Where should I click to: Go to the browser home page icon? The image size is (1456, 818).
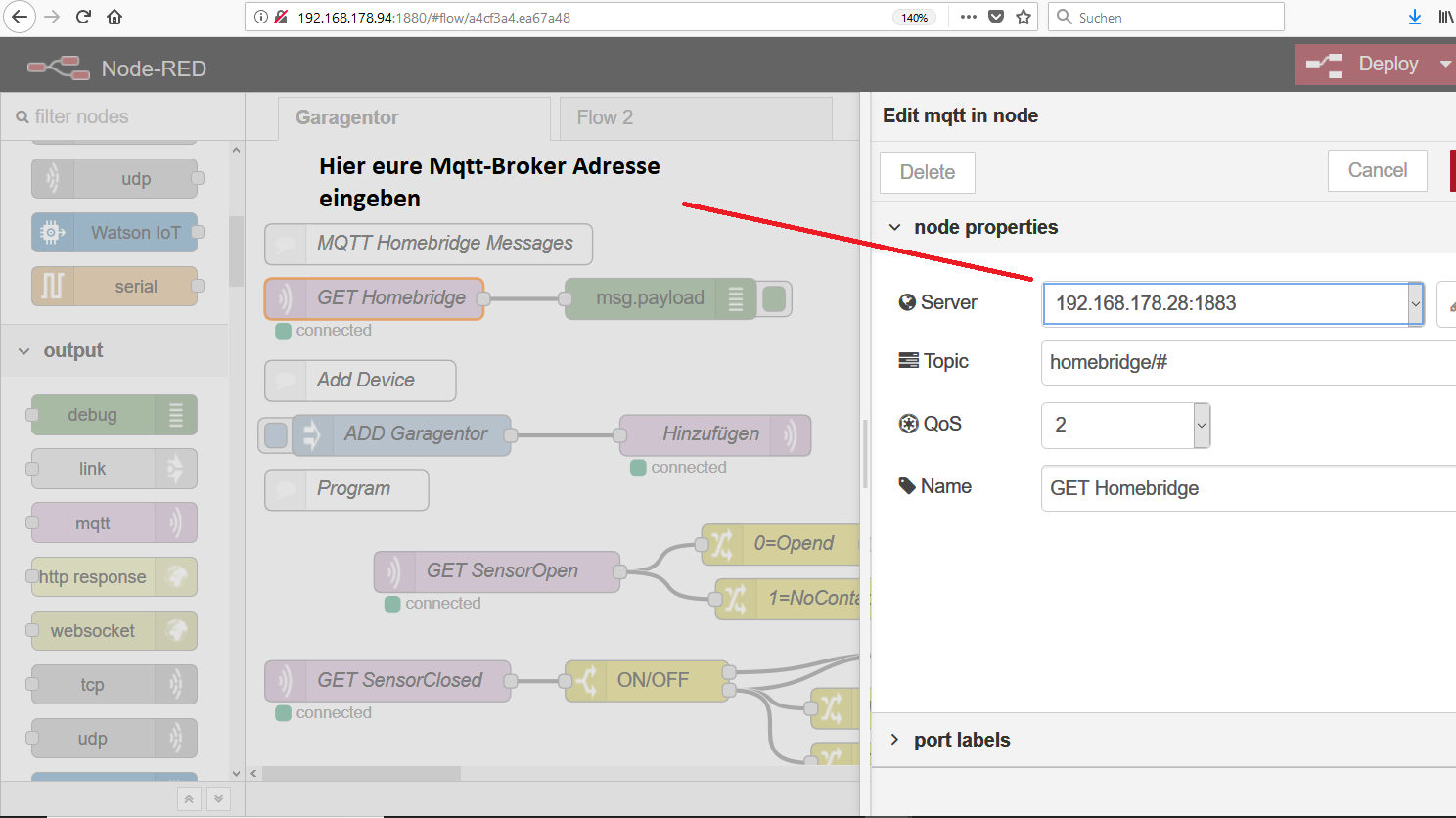coord(114,17)
